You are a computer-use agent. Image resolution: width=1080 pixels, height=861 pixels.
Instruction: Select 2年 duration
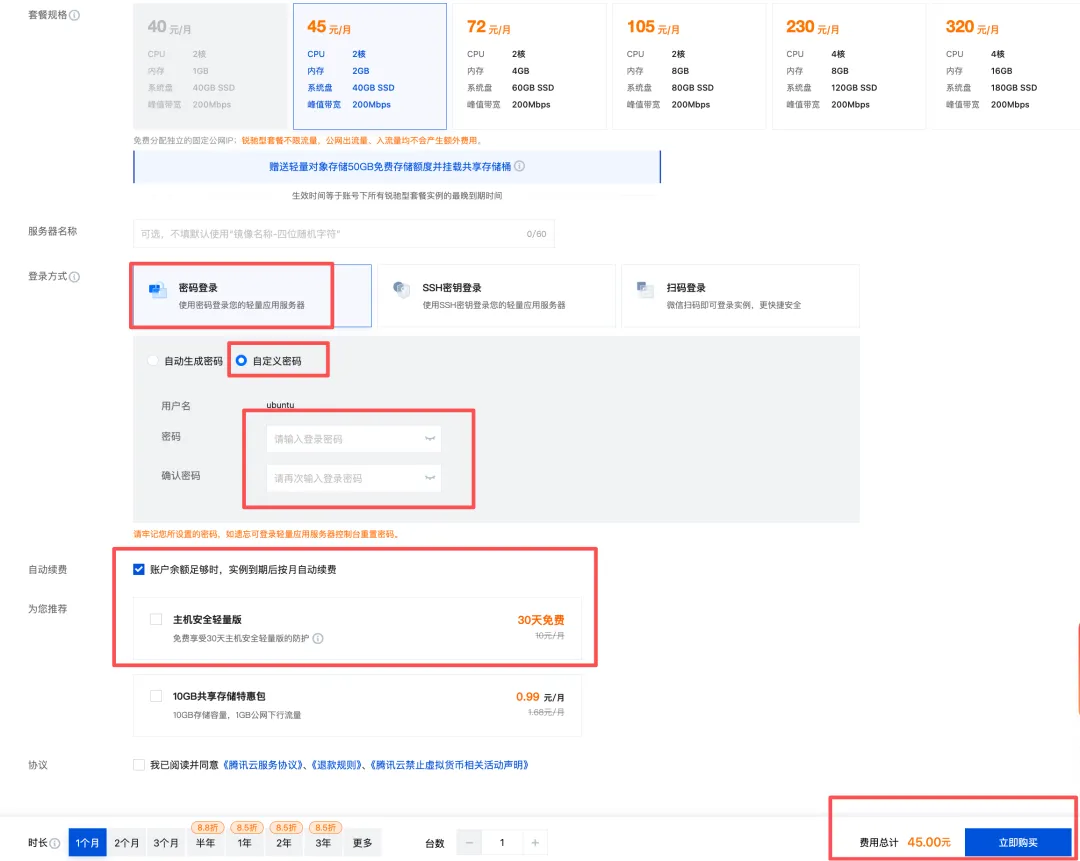point(284,842)
